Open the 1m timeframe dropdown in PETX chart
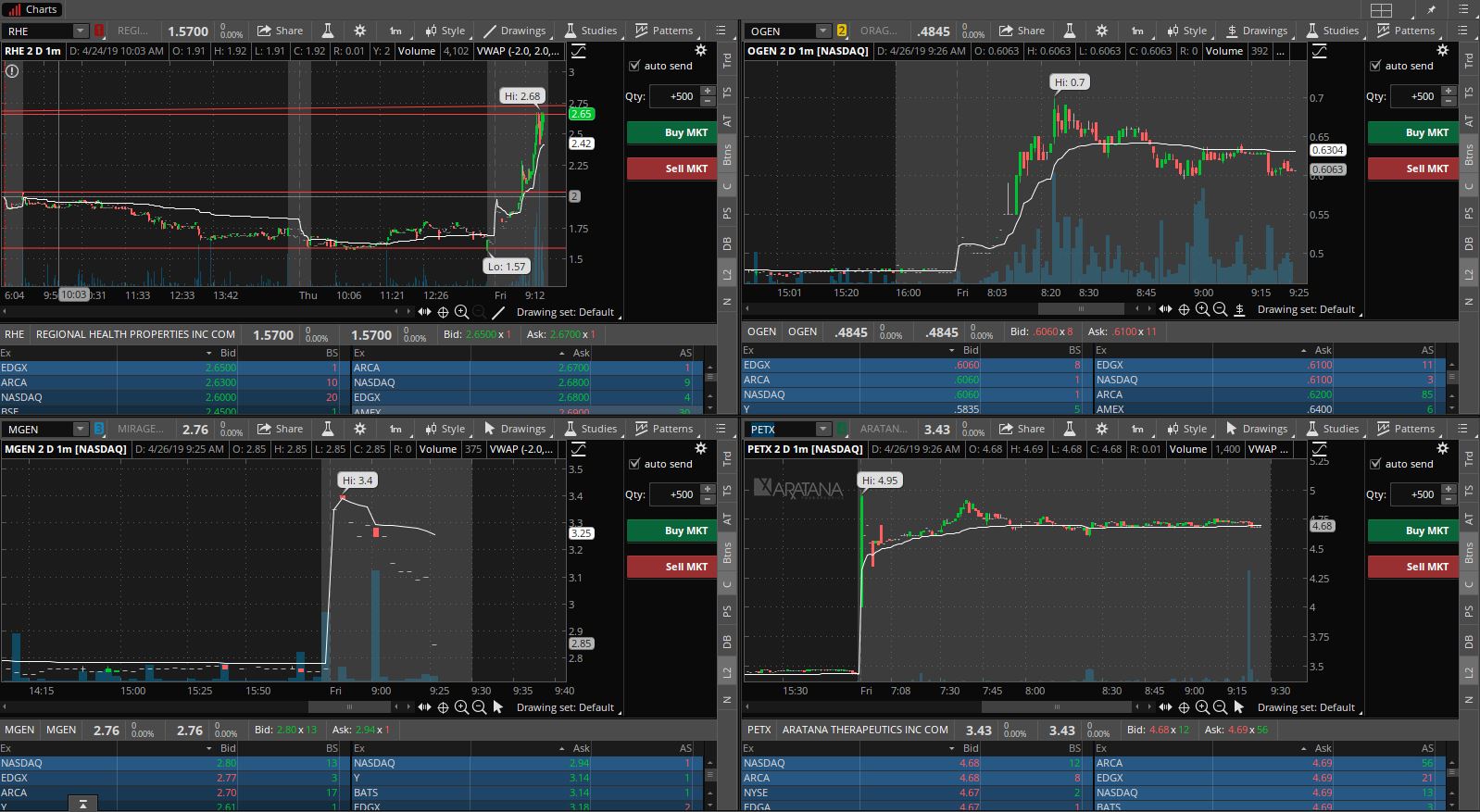 (x=1137, y=429)
